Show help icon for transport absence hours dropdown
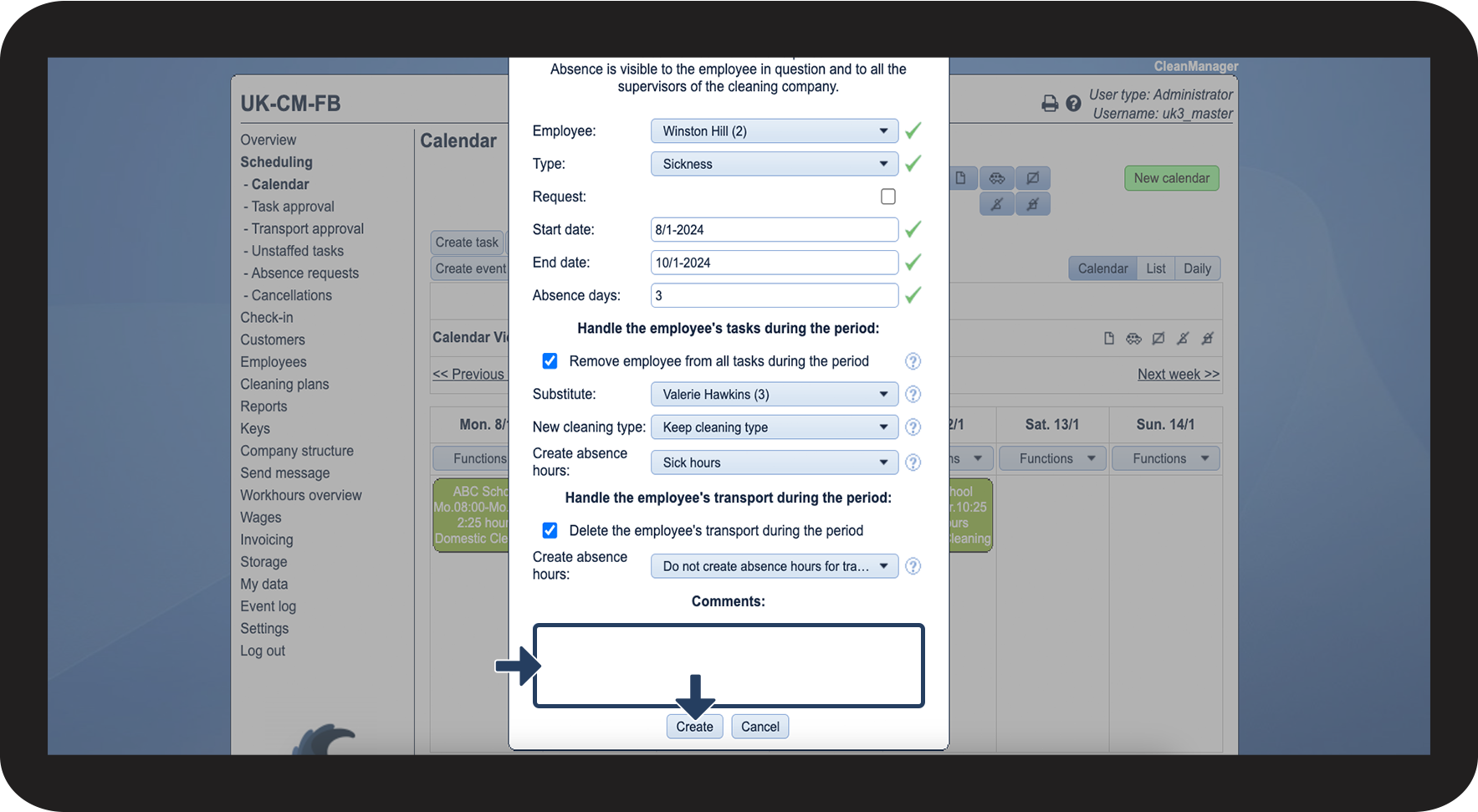The height and width of the screenshot is (812, 1478). coord(913,566)
